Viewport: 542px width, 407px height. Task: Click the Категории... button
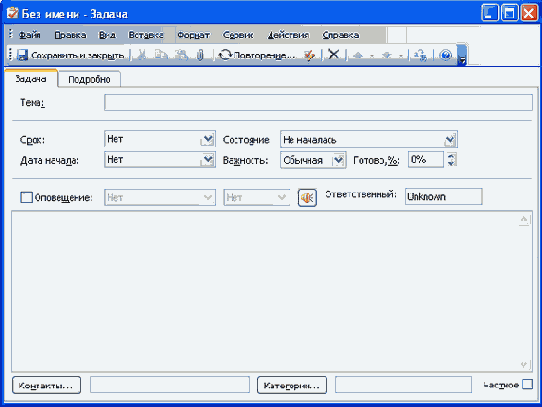click(292, 385)
